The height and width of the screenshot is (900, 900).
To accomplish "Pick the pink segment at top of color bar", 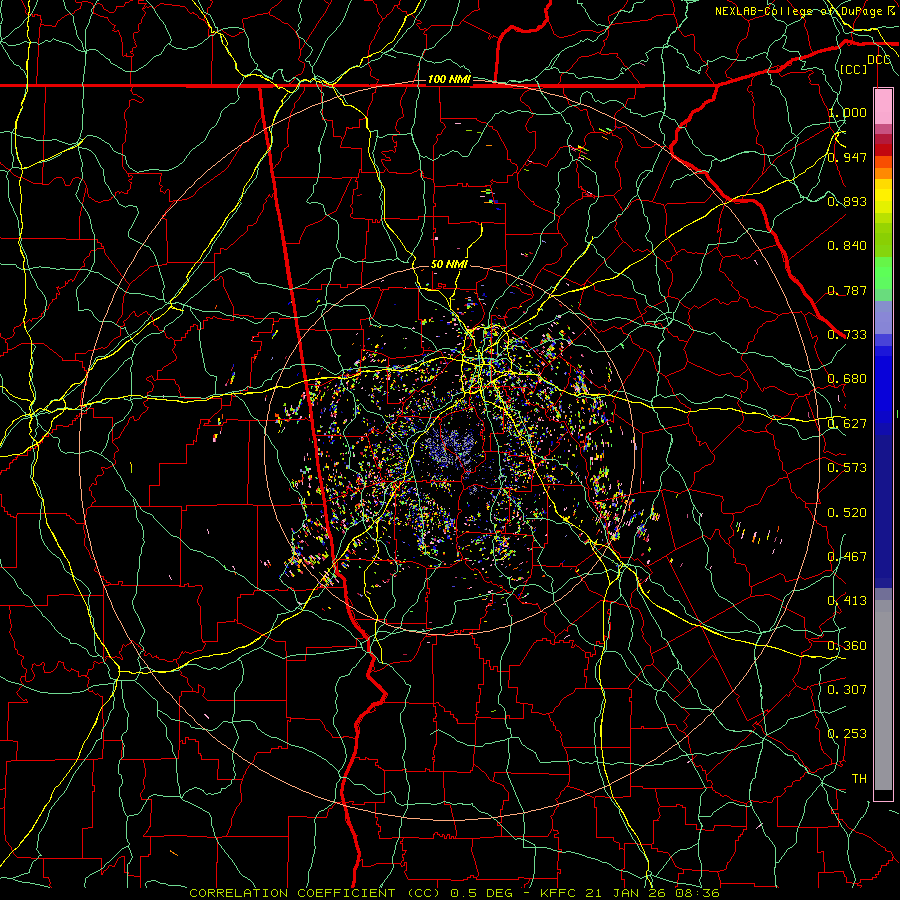I will pyautogui.click(x=883, y=106).
